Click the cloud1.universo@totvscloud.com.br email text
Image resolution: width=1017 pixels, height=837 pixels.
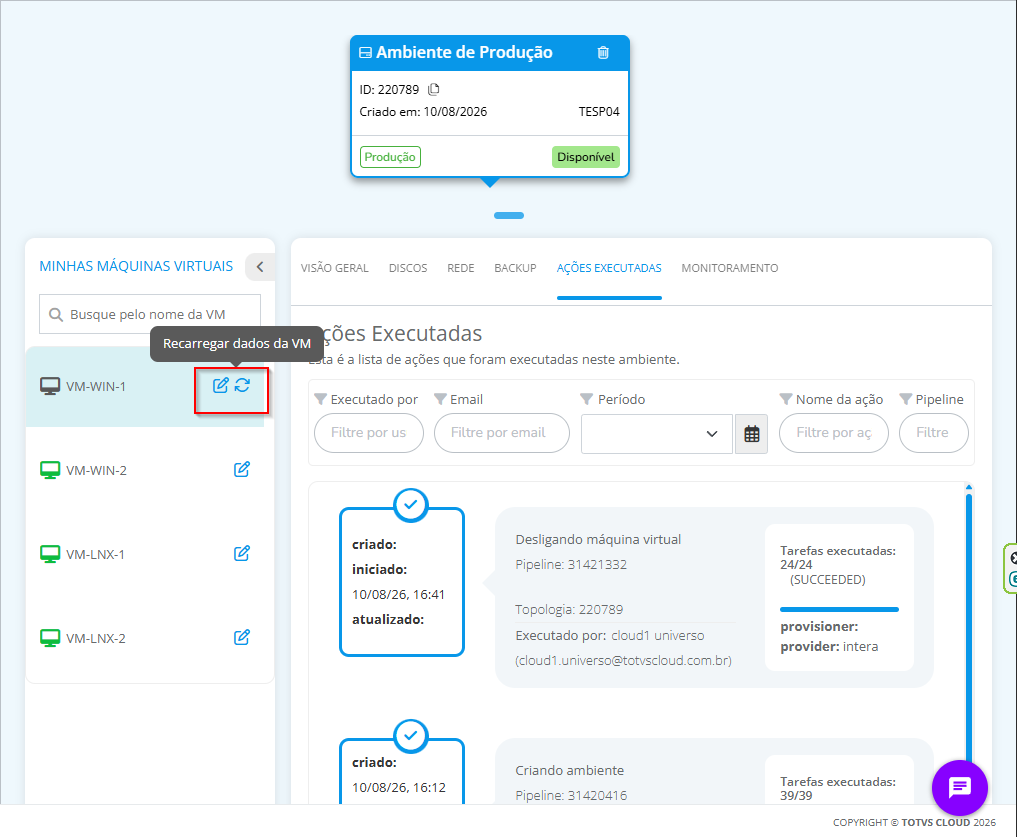point(623,661)
